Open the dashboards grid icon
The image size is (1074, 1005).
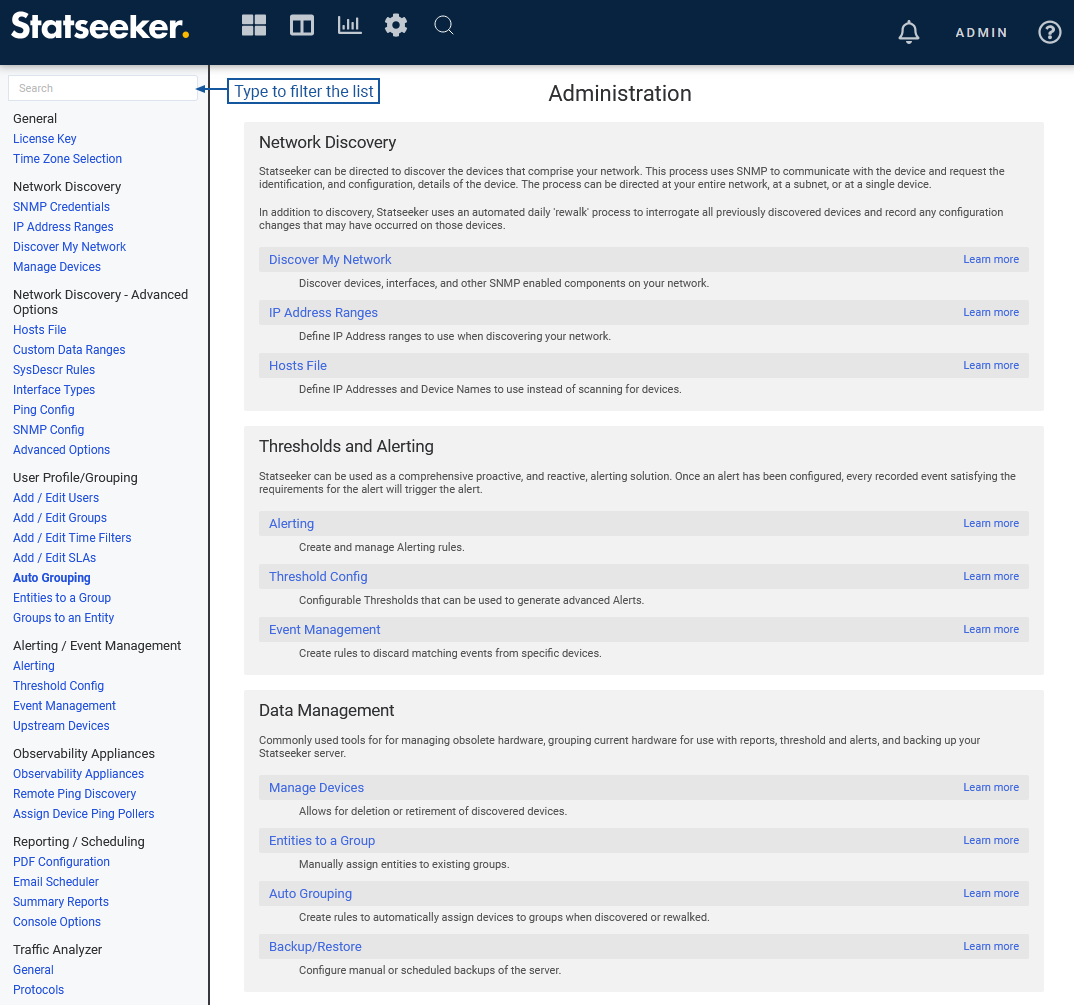(x=254, y=26)
